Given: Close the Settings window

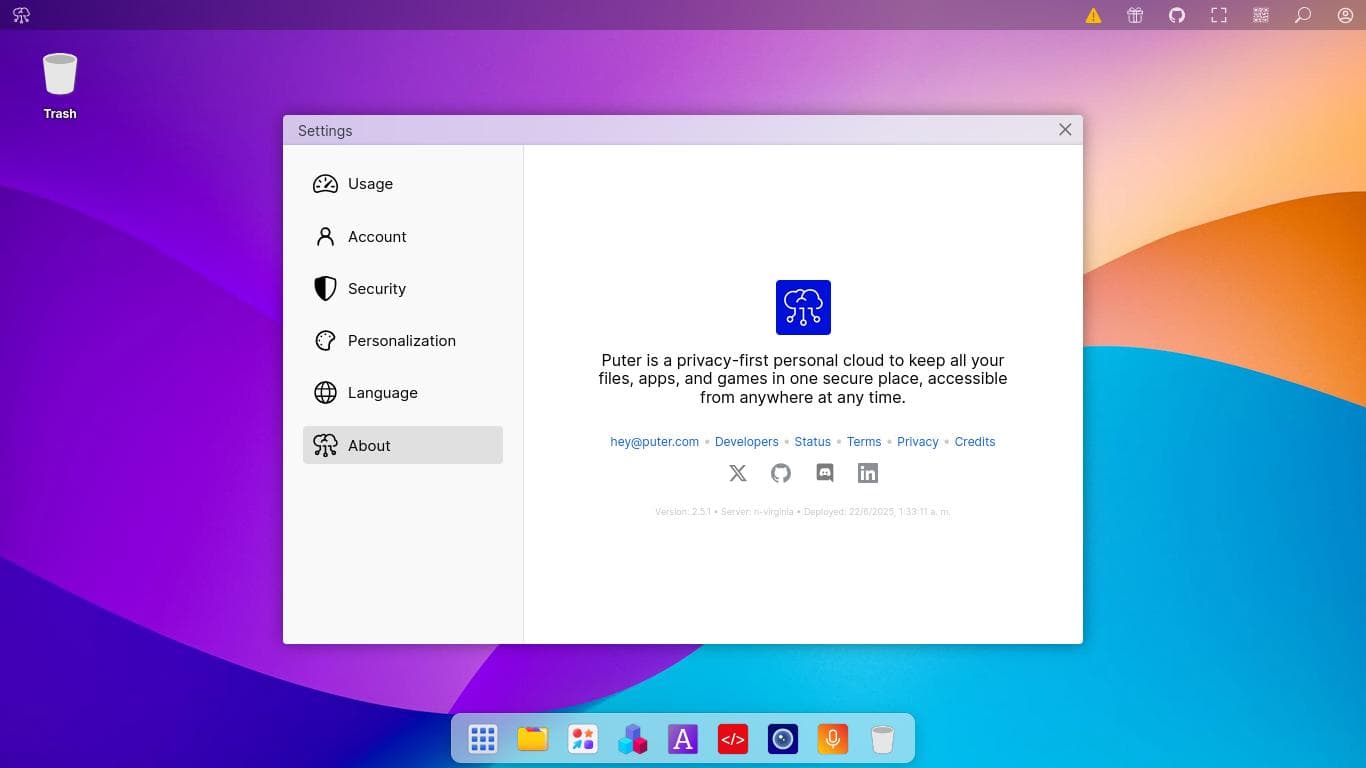Looking at the screenshot, I should tap(1065, 130).
